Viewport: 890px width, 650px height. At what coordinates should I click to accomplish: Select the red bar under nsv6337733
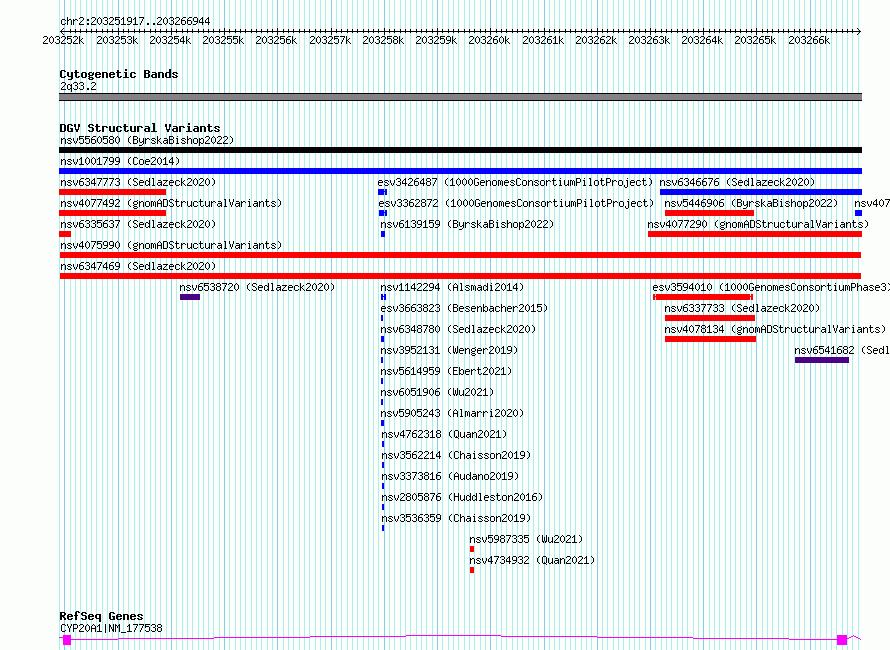tap(710, 318)
